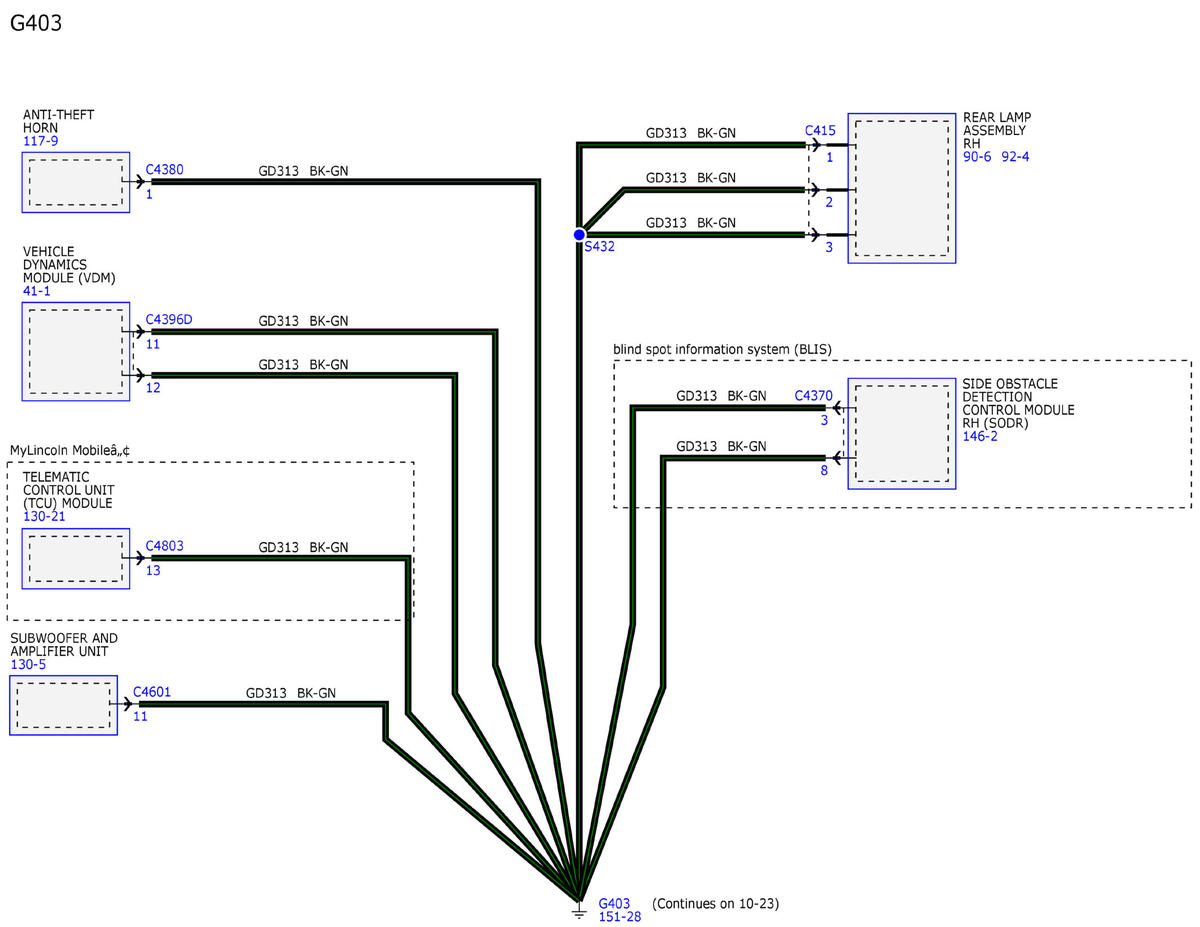Open the C415 connector link
This screenshot has width=1200, height=927.
point(820,130)
